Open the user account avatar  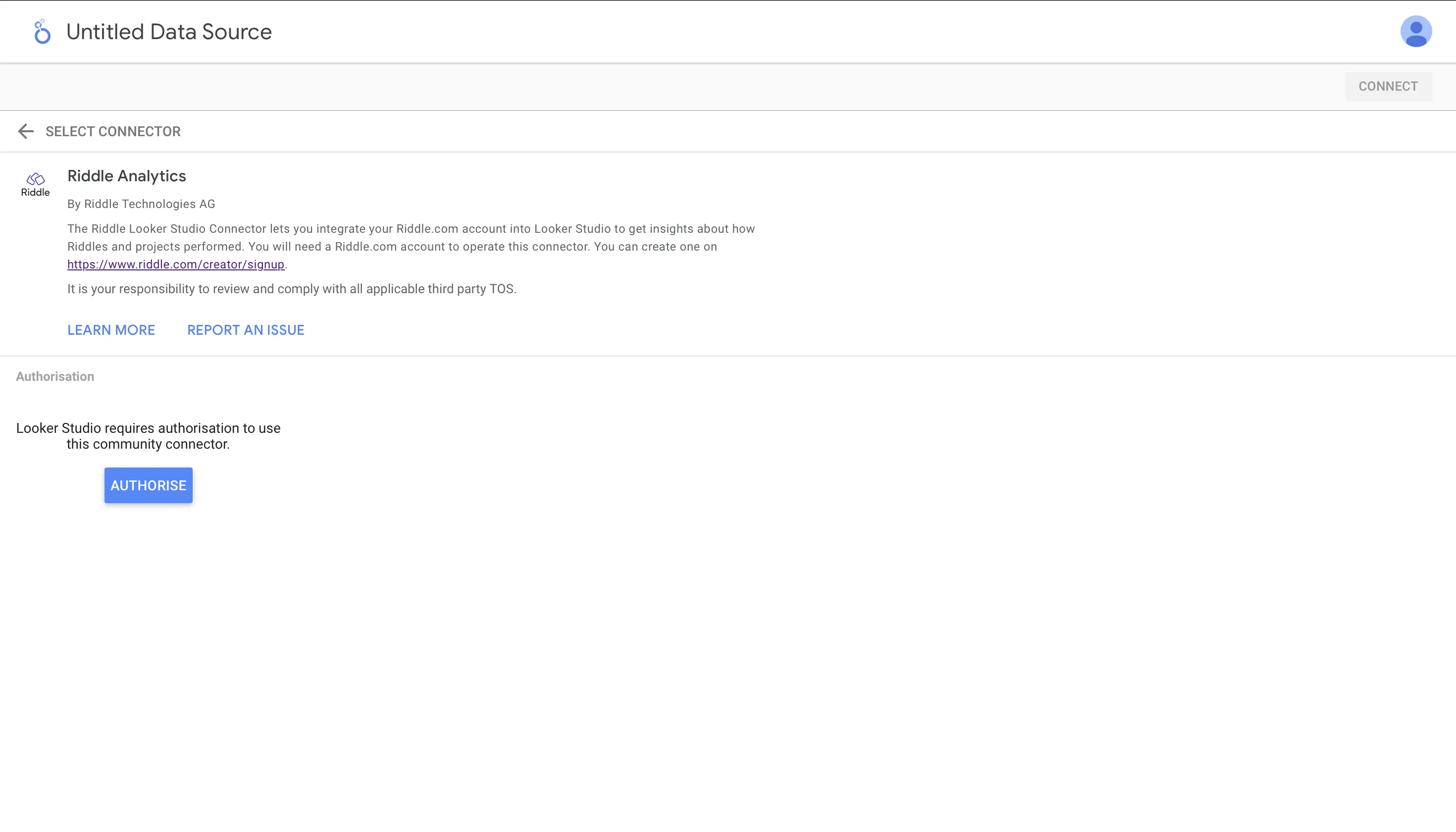click(1415, 31)
